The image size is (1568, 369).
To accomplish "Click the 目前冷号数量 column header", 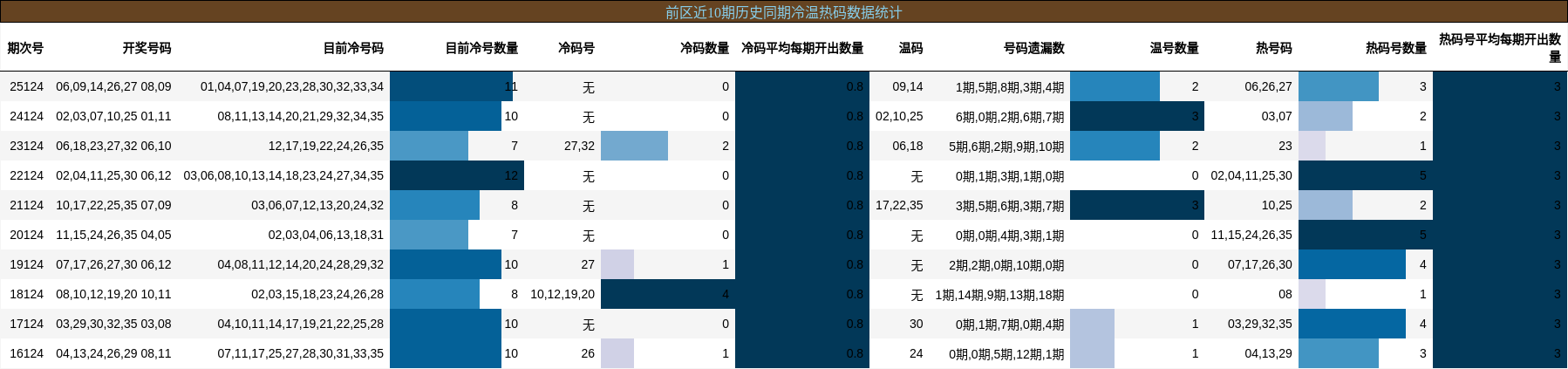I will tap(481, 48).
